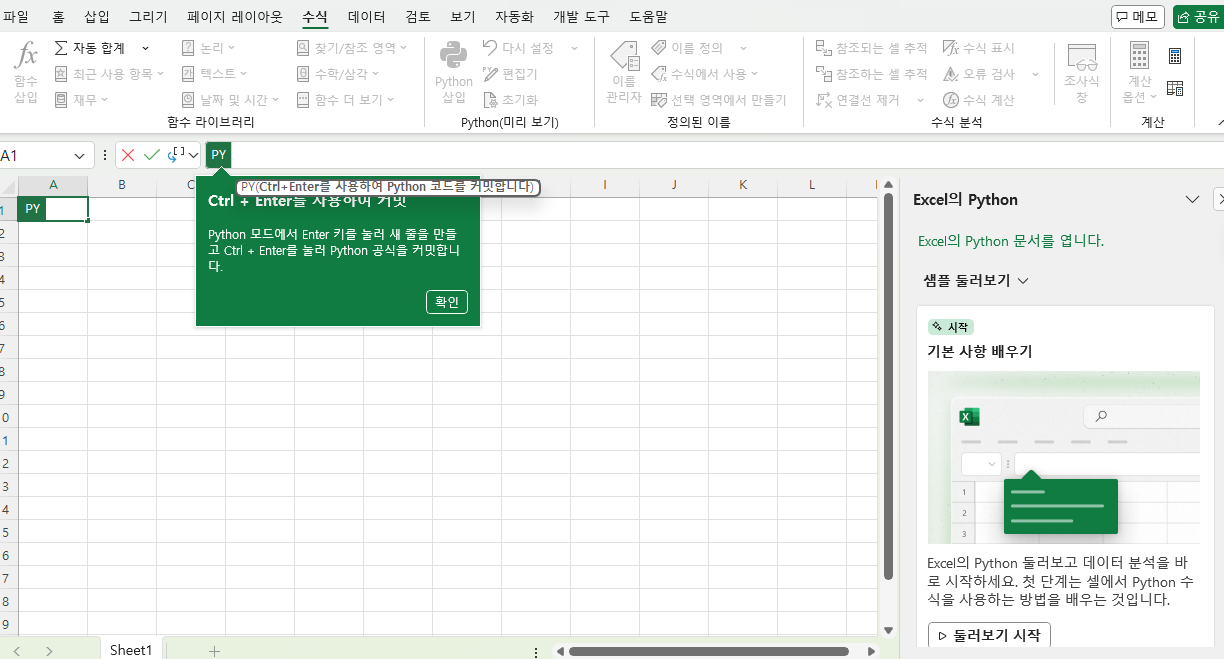Open 날짜 및 시간 functions
1224x659 pixels.
pos(231,100)
